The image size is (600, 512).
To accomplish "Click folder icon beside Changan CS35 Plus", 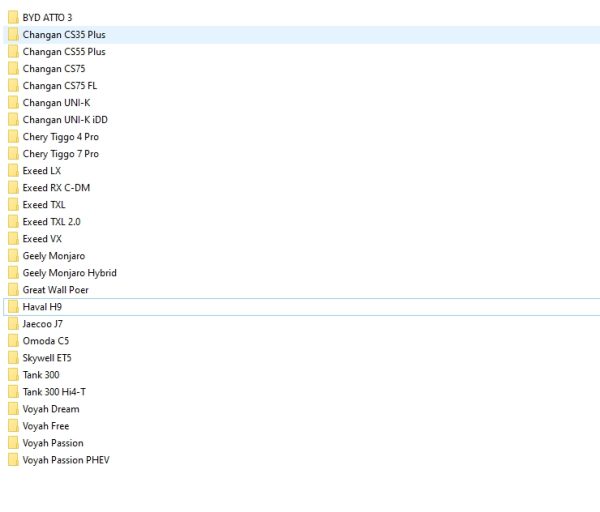I will click(13, 34).
